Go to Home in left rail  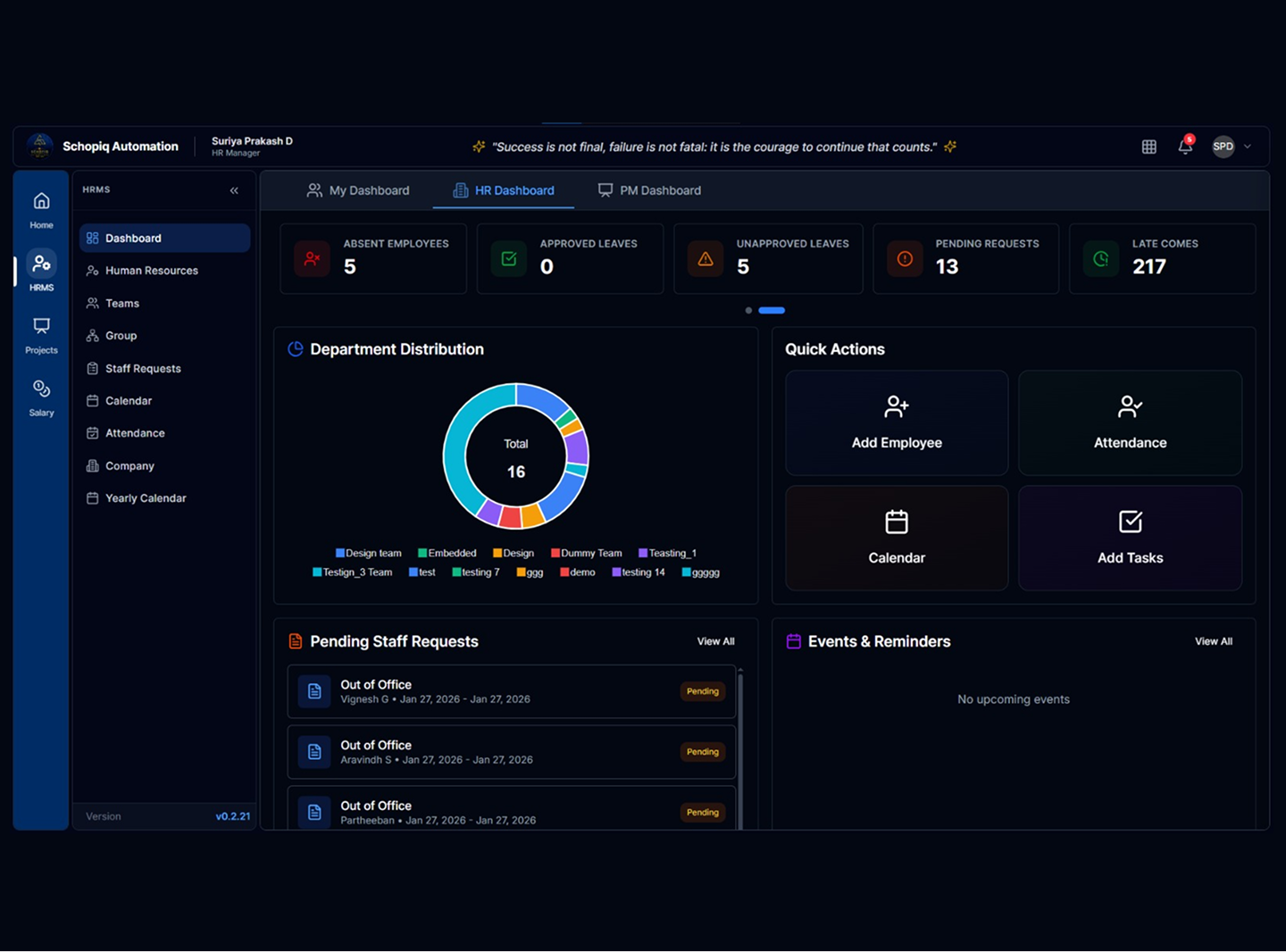[x=41, y=210]
